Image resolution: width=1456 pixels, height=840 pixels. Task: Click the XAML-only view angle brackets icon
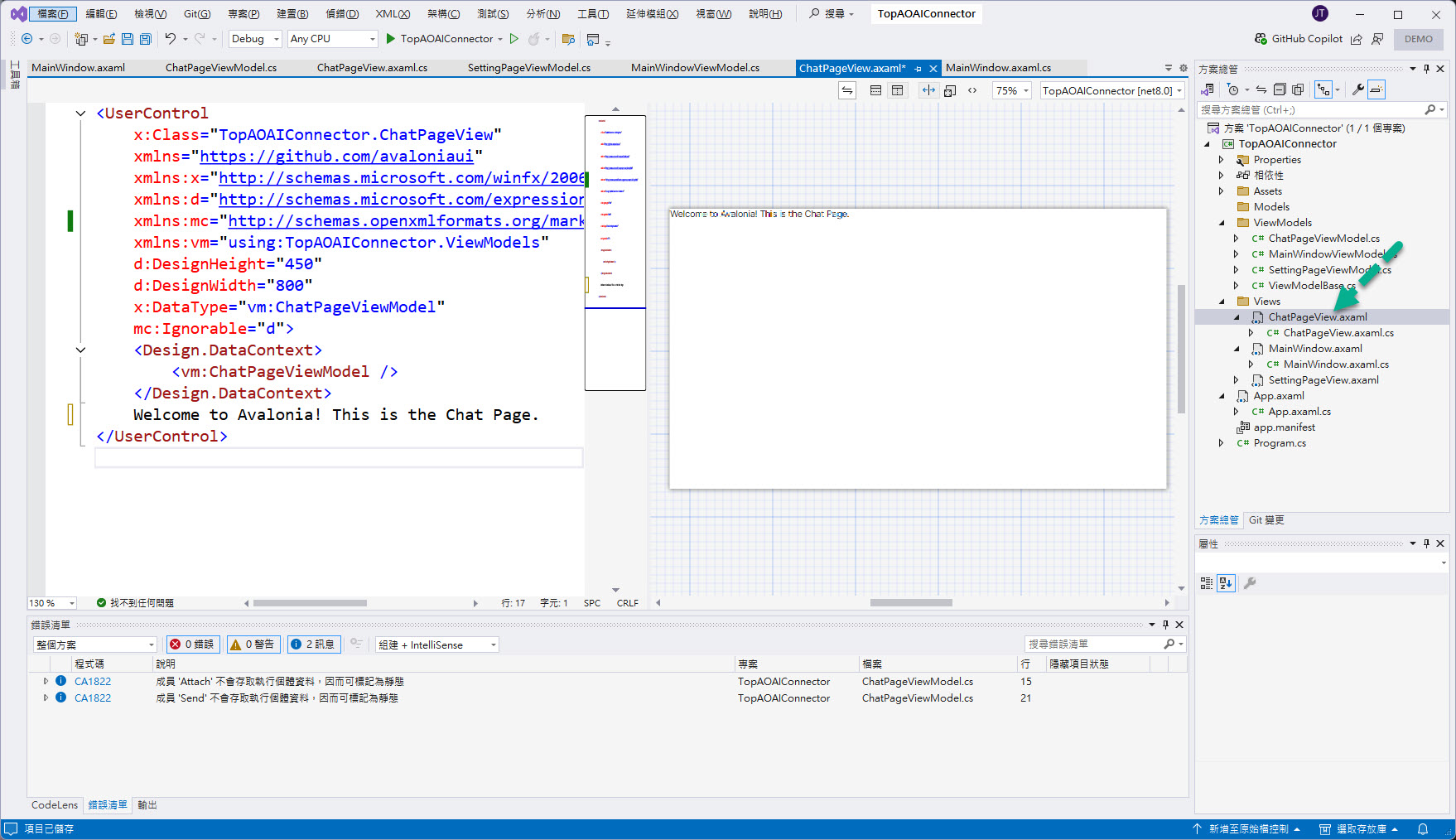(972, 90)
